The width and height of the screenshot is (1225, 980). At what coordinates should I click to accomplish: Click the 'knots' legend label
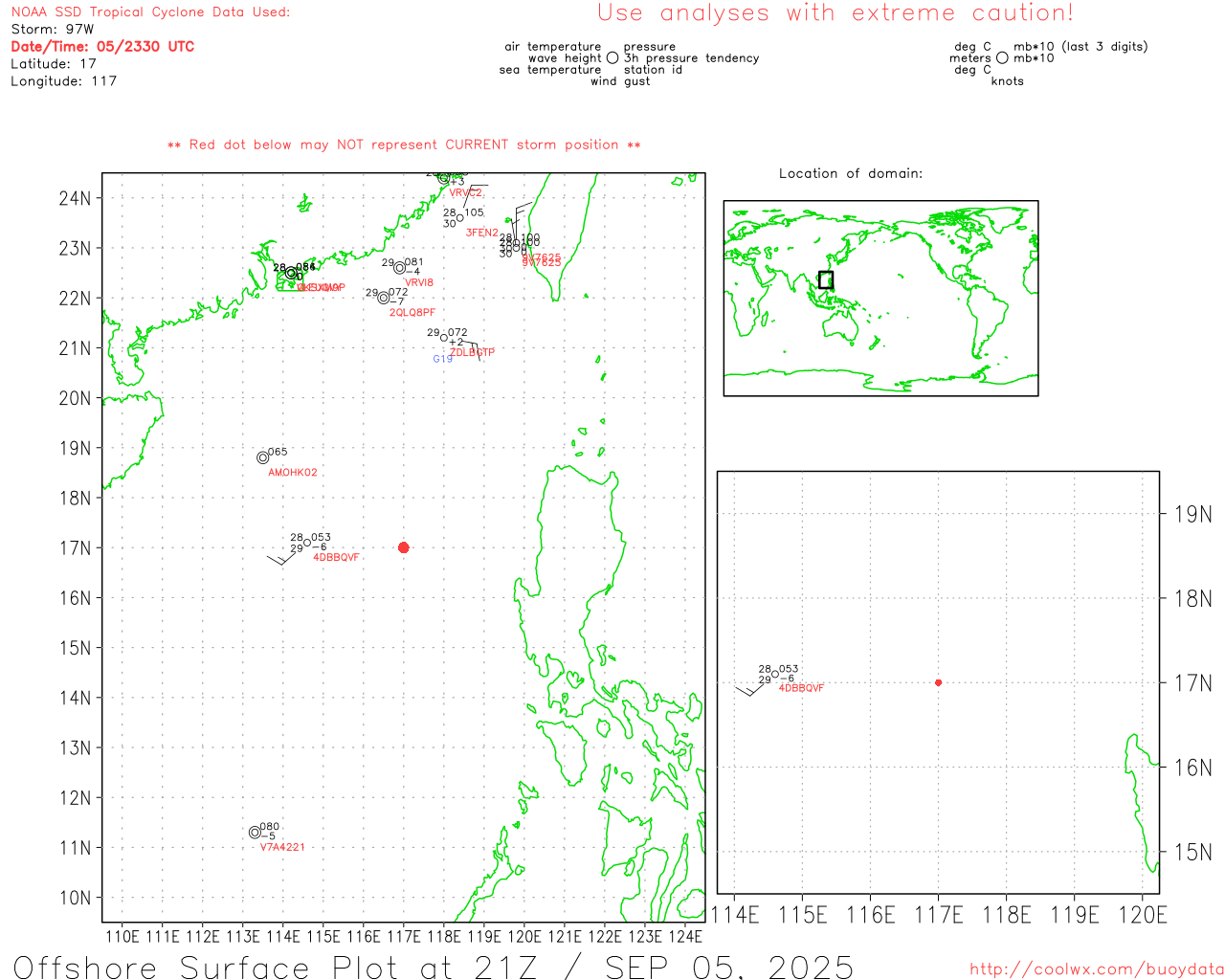pos(1007,81)
